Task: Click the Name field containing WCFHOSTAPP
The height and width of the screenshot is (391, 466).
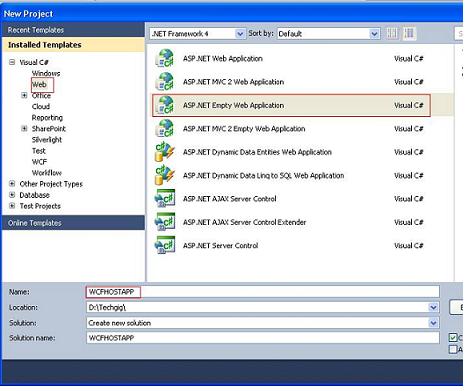Action: point(263,292)
